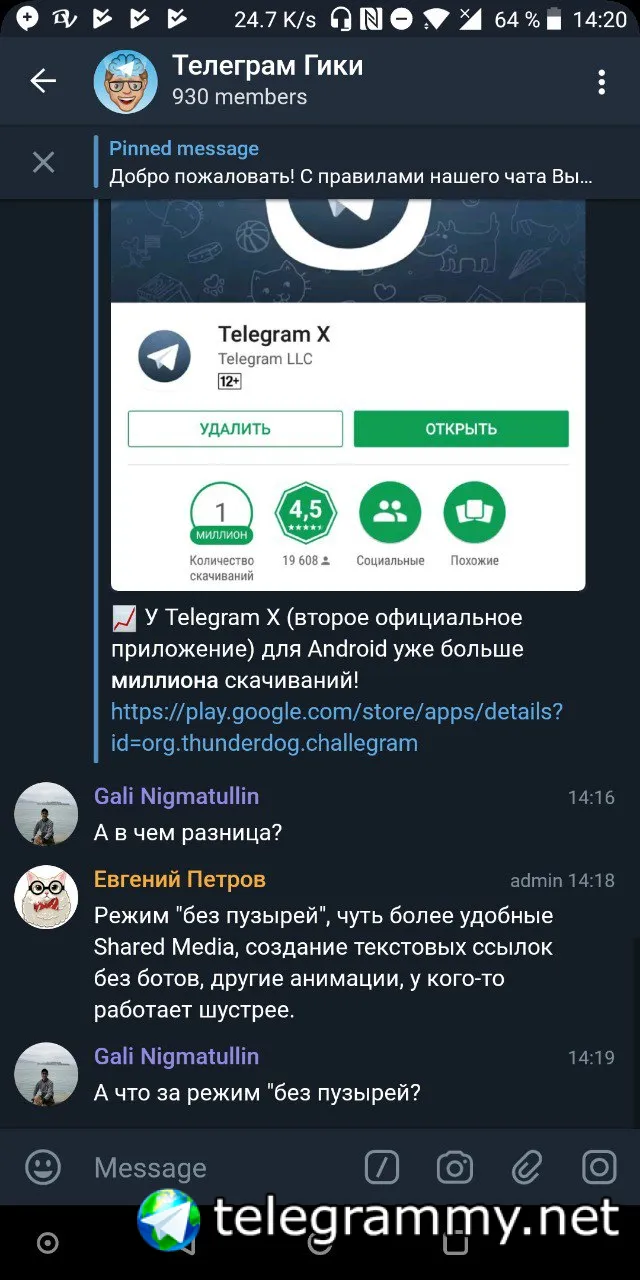The image size is (640, 1280).
Task: Open Gali Nigmatullin's avatar beside 14:19 message
Action: point(46,1074)
